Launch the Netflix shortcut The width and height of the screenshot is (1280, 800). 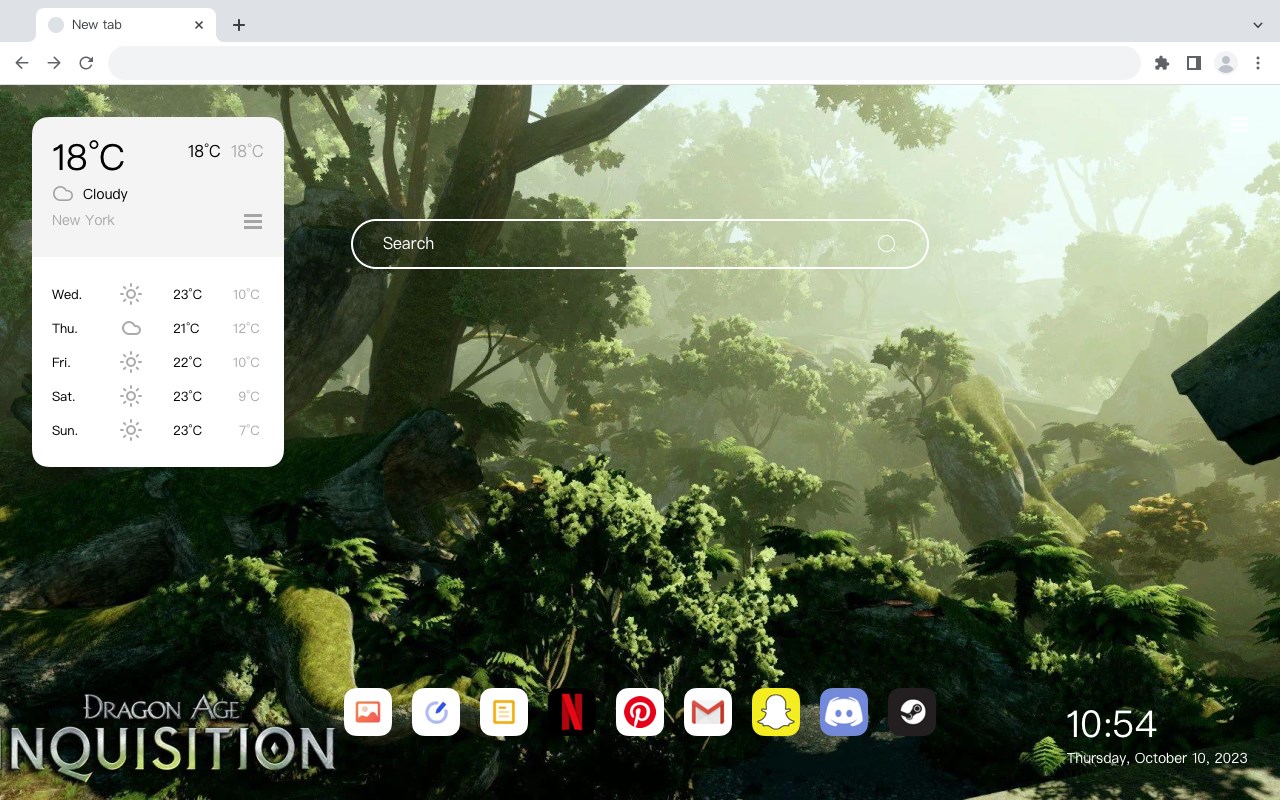pyautogui.click(x=572, y=712)
